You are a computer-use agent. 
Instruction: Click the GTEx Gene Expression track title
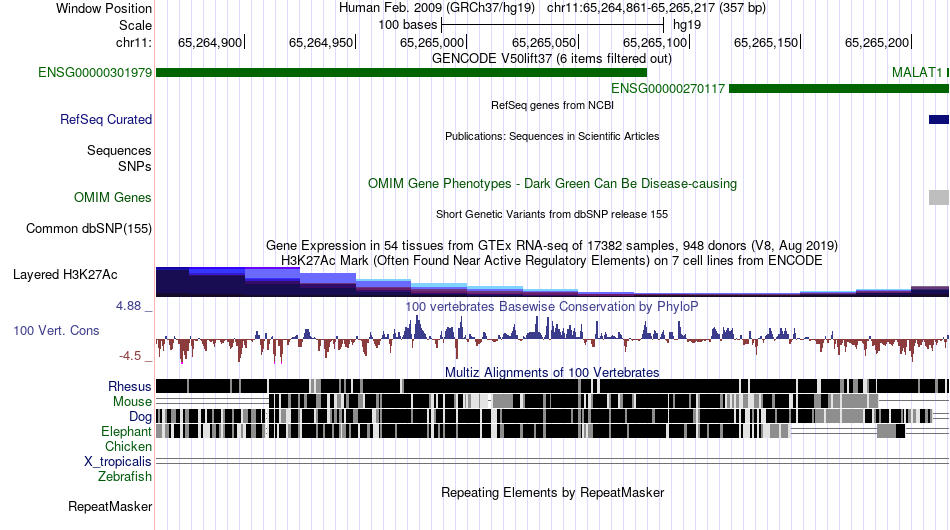tap(552, 246)
